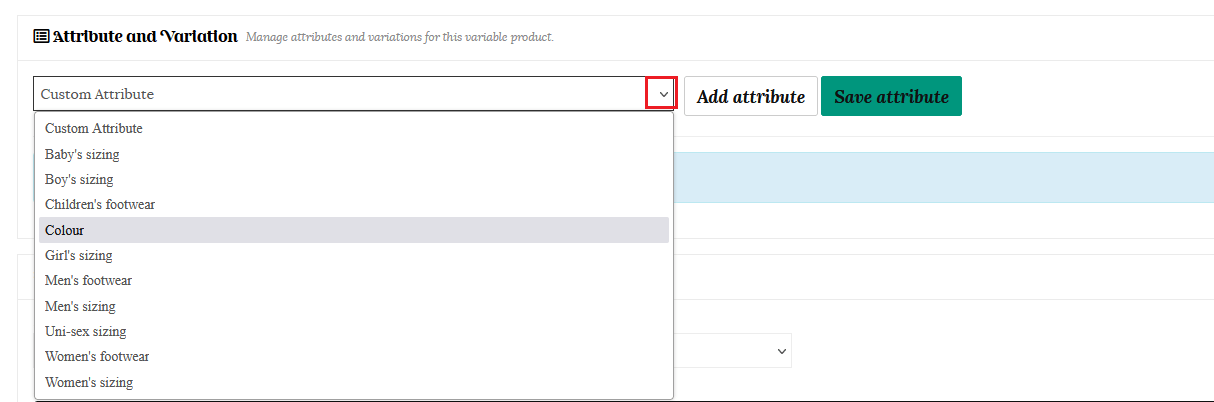
Task: Select Women's footwear attribute
Action: point(97,357)
